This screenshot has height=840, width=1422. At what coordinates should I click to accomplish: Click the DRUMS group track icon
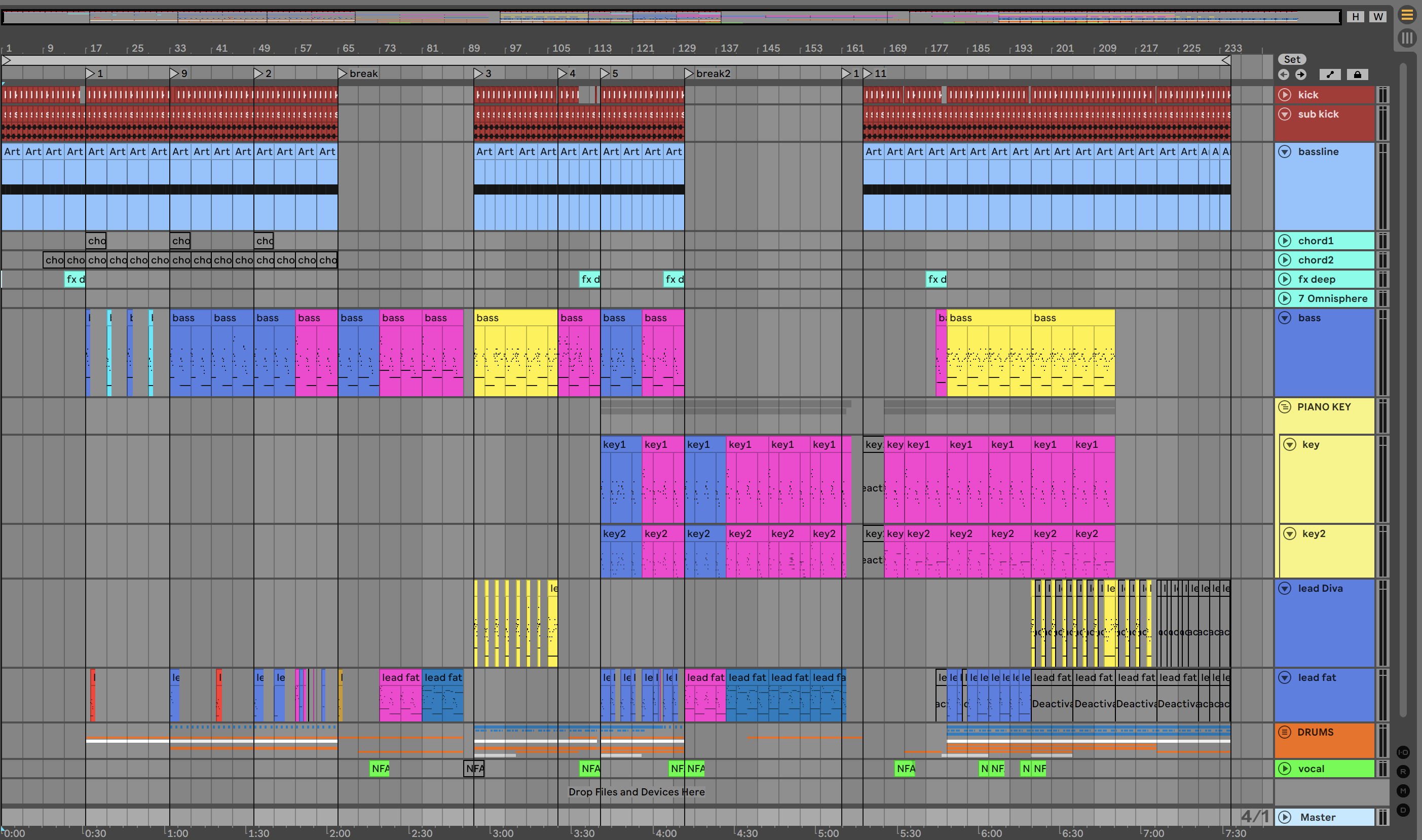(x=1285, y=732)
